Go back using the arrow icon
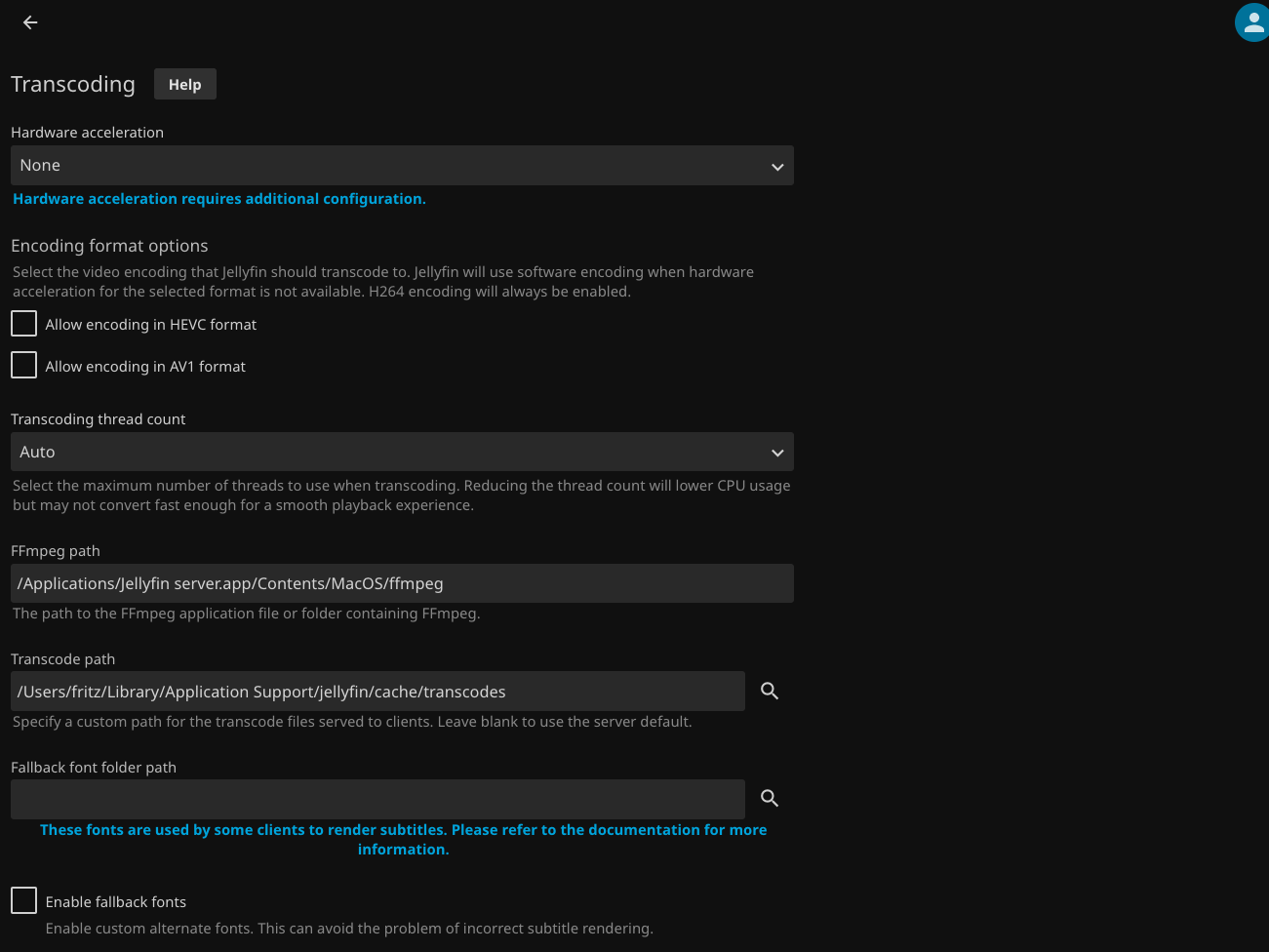 30,22
